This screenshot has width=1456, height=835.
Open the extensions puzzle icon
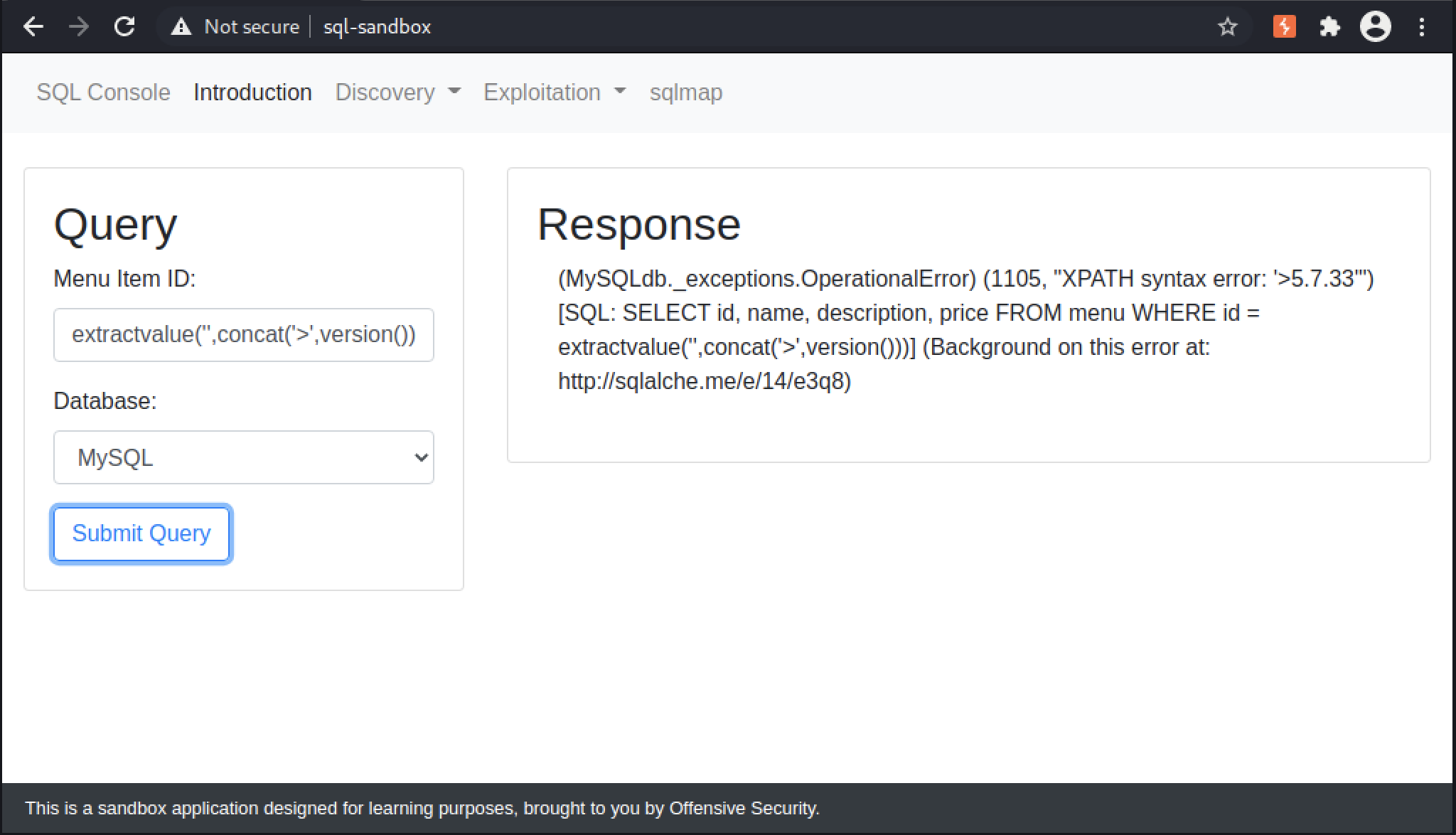(1329, 27)
